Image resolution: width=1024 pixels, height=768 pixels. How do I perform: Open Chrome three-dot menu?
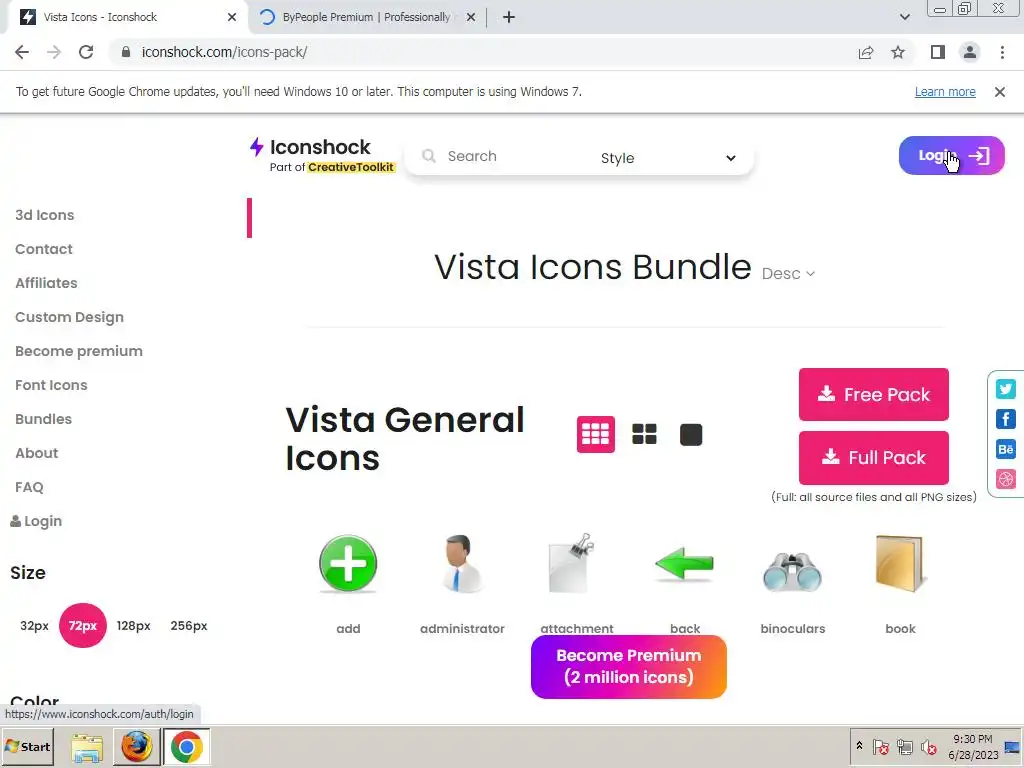click(x=1002, y=52)
